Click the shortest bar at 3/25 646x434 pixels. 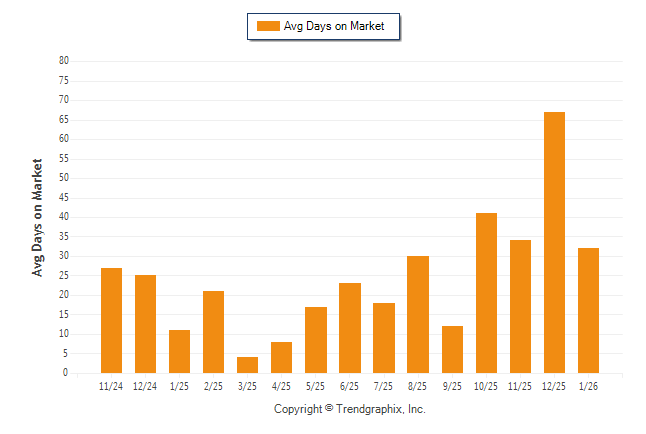click(247, 365)
